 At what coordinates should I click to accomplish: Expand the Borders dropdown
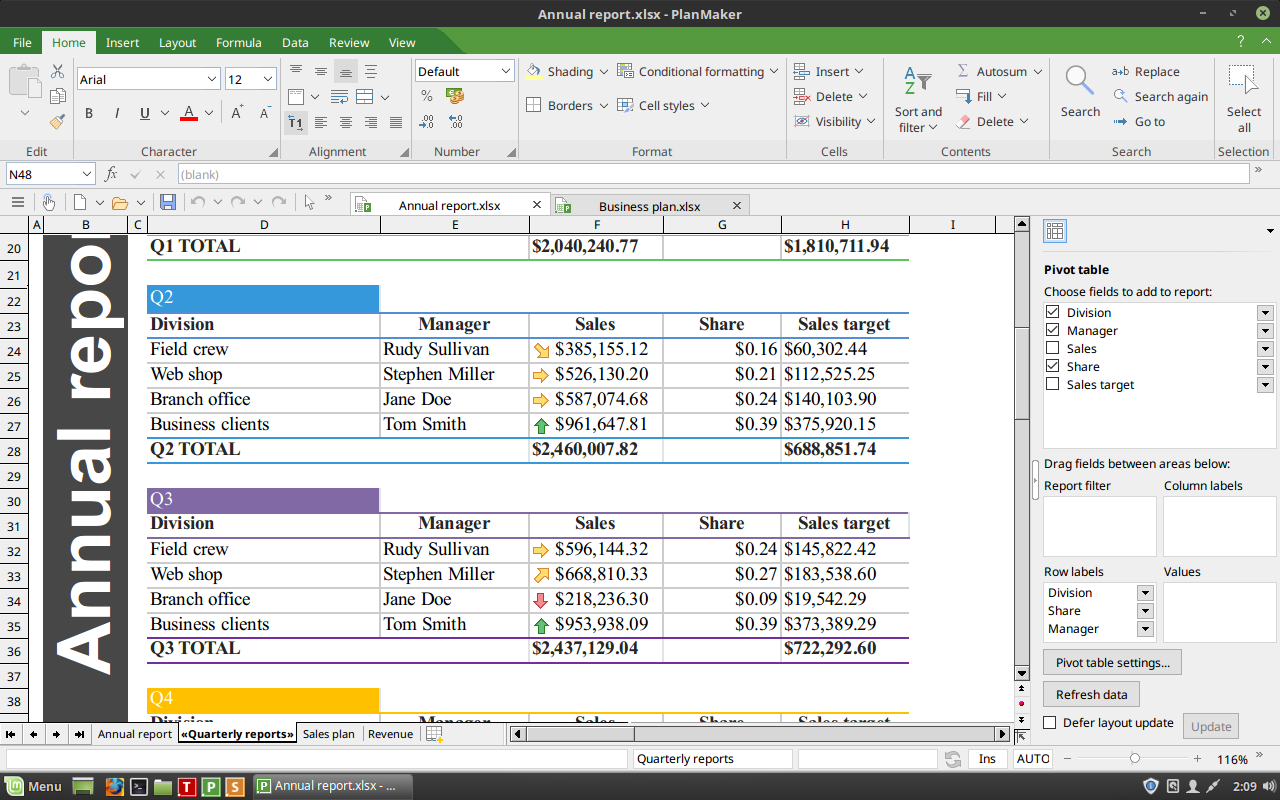point(603,106)
